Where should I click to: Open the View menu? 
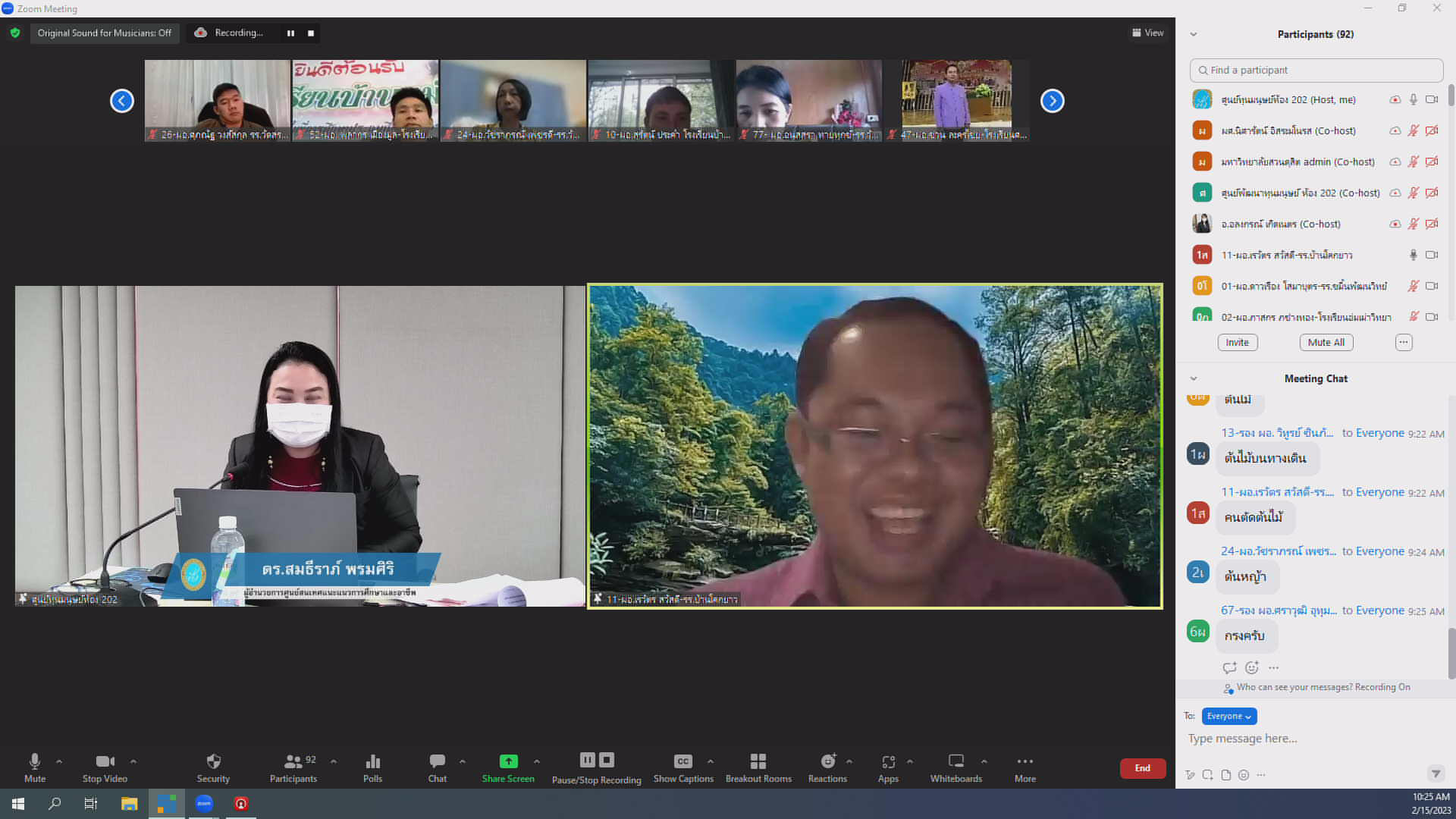click(x=1148, y=33)
